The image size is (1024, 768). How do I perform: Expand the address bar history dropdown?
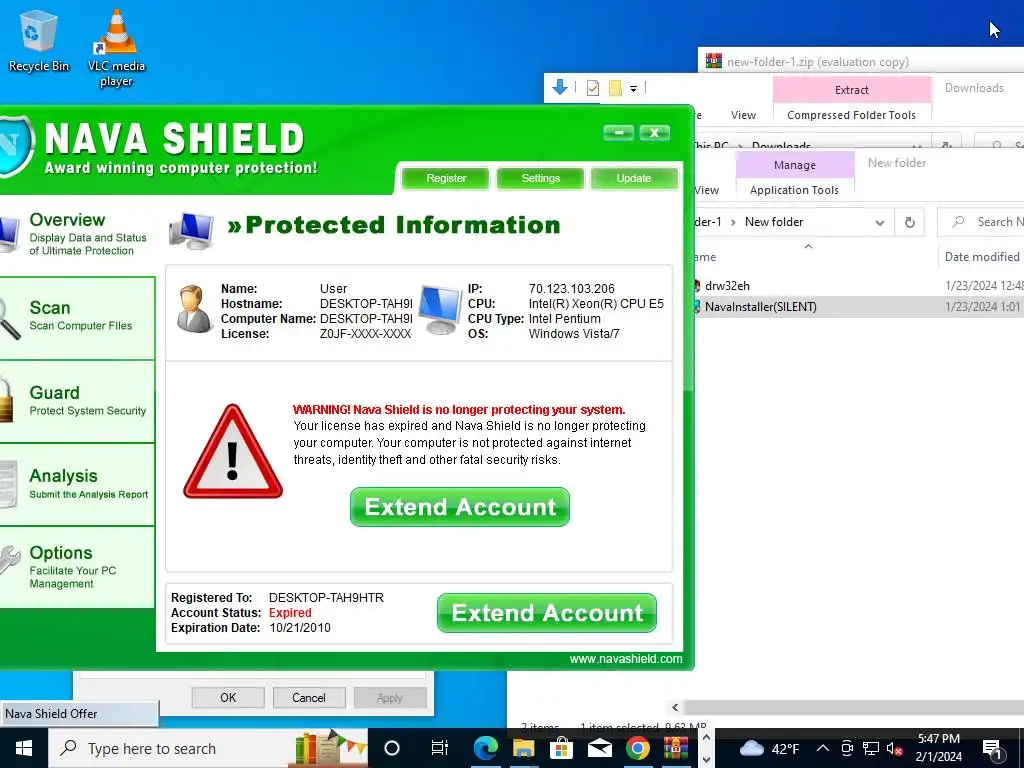(880, 223)
